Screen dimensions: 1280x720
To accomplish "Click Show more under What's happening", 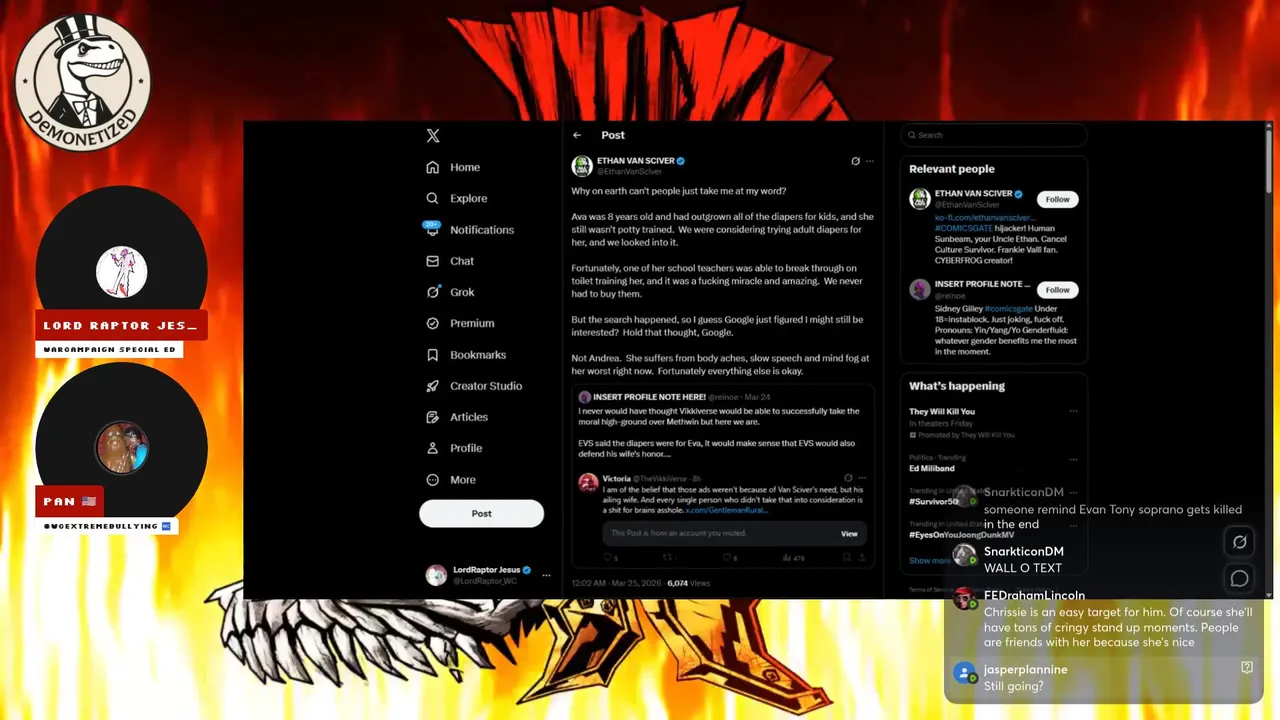I will [x=930, y=561].
